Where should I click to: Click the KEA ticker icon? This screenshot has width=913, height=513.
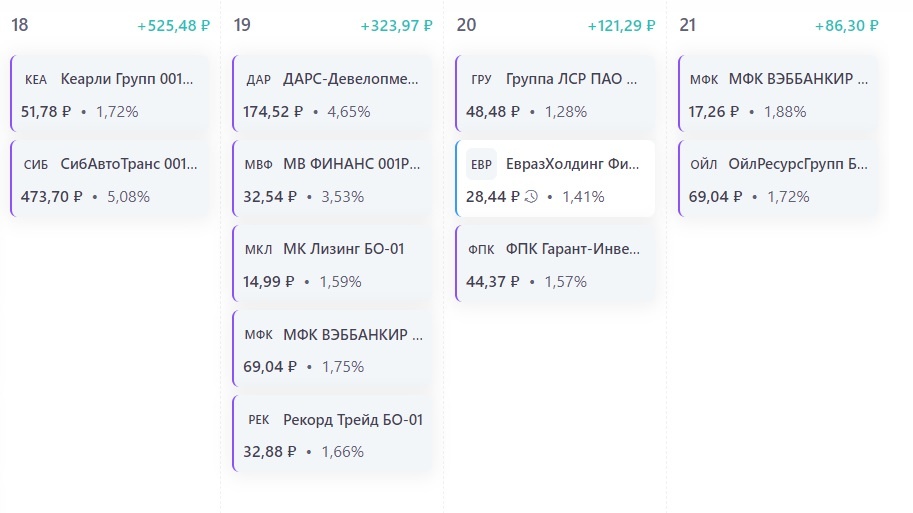click(36, 79)
